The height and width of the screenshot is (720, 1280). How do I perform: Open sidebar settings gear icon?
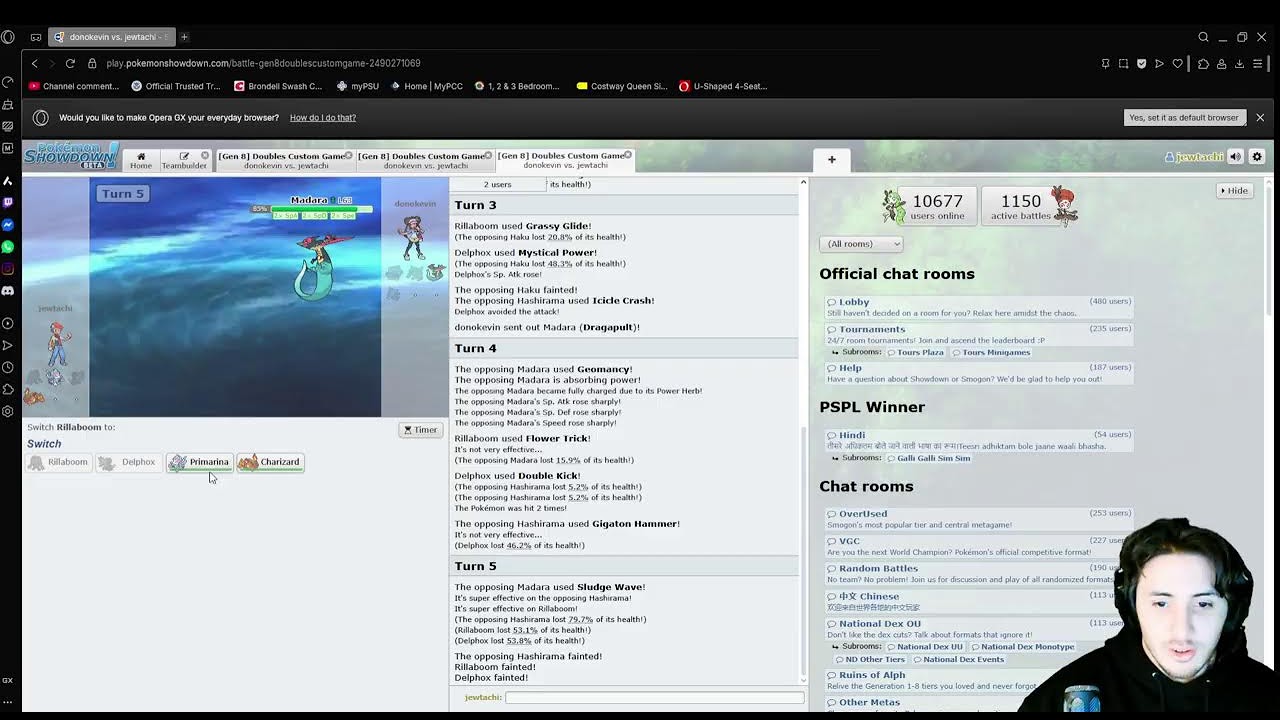pos(8,411)
